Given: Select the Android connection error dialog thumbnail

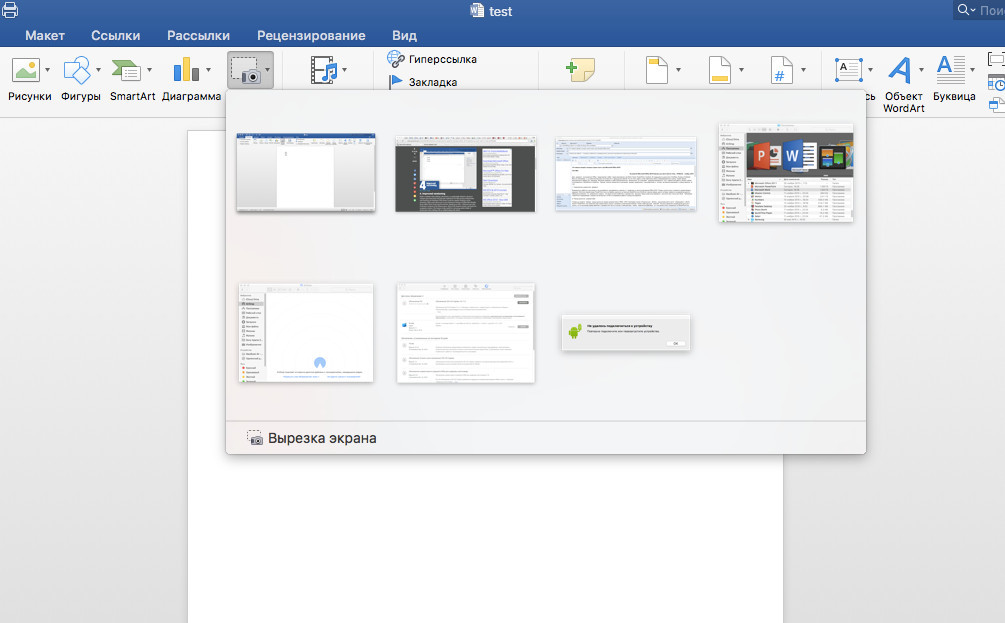Looking at the screenshot, I should 626,332.
